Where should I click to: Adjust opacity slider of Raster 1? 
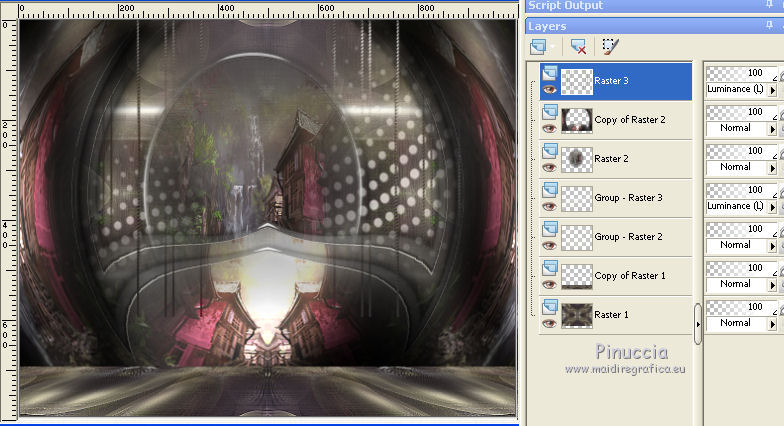pyautogui.click(x=742, y=308)
